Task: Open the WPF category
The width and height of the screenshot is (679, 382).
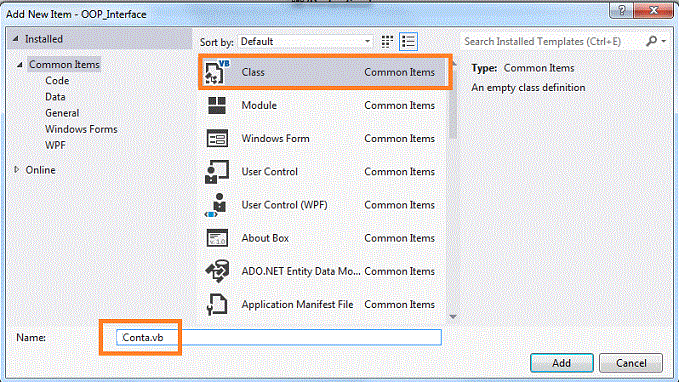Action: click(x=55, y=146)
